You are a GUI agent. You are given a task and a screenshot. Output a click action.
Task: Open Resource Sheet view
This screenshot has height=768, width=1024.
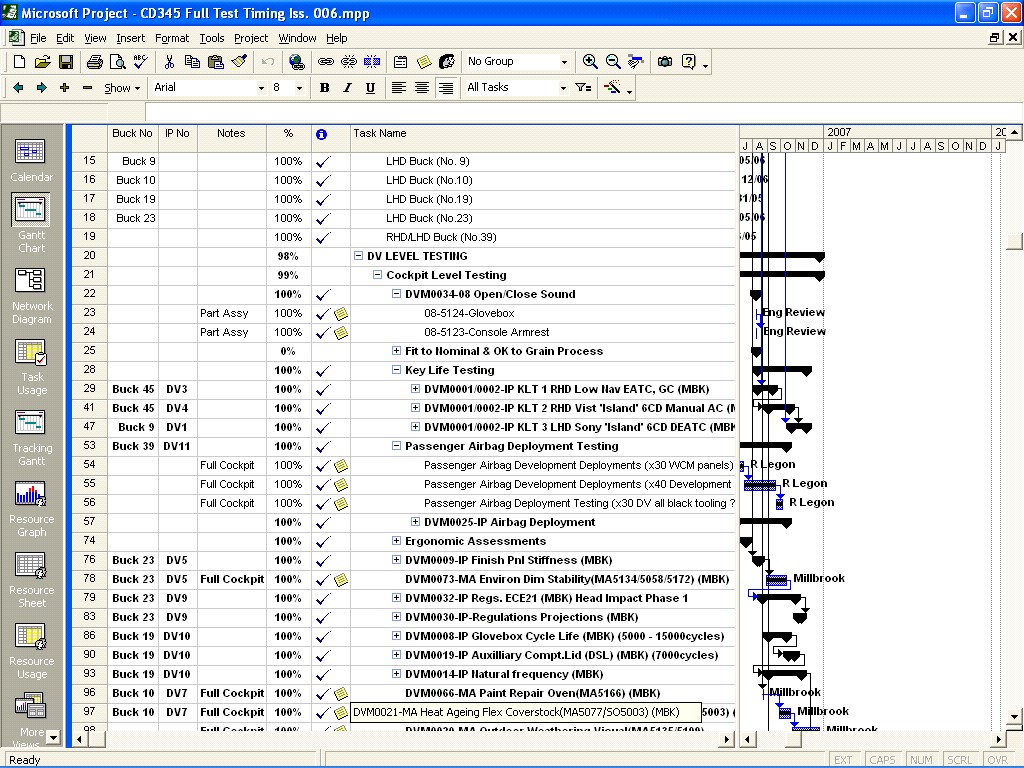point(31,580)
